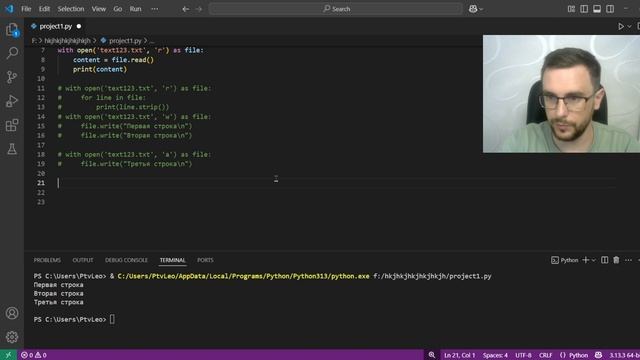The width and height of the screenshot is (640, 360).
Task: Toggle the Secondary Side Bar
Action: click(x=610, y=9)
